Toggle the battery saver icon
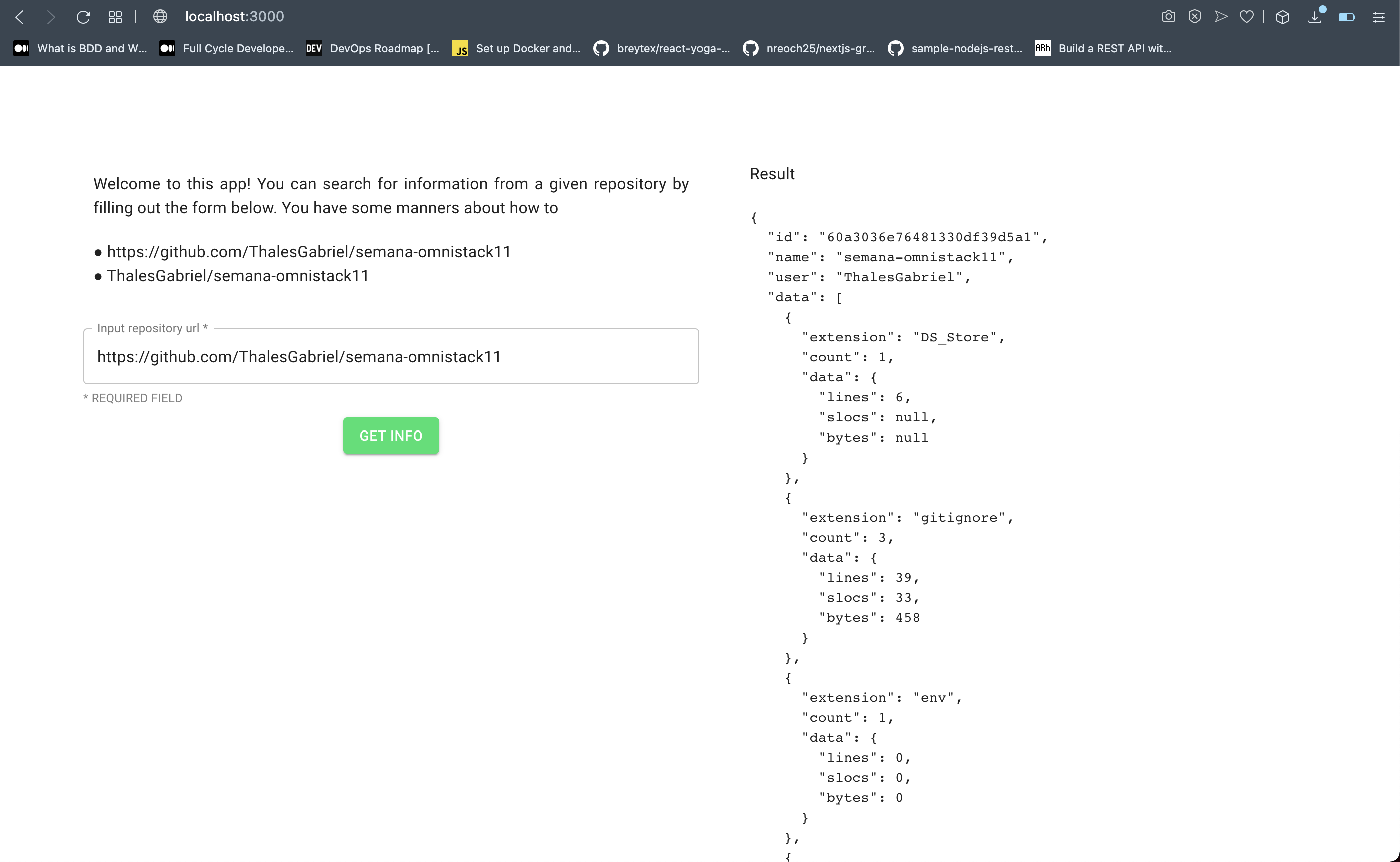Screen dimensions: 1400x862 click(x=1346, y=17)
